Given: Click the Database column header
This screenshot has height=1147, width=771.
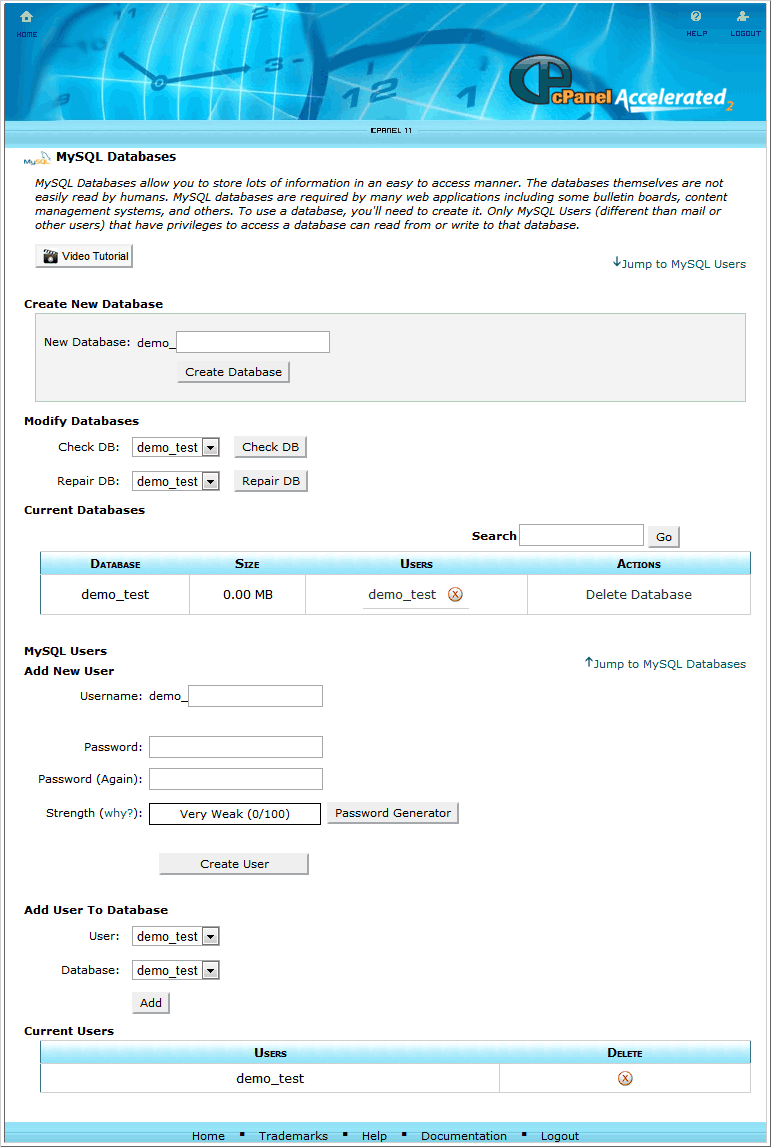Looking at the screenshot, I should 115,563.
